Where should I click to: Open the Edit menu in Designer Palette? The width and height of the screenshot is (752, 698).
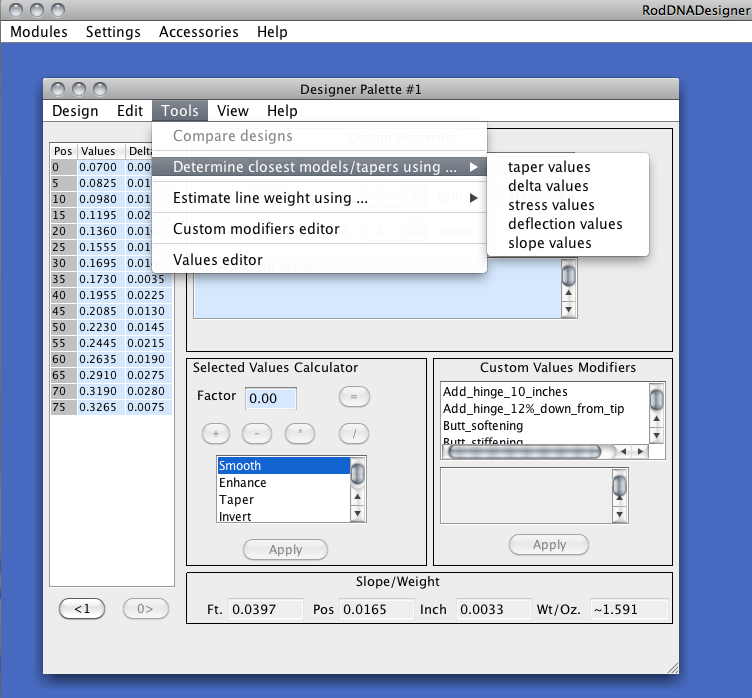(x=129, y=111)
